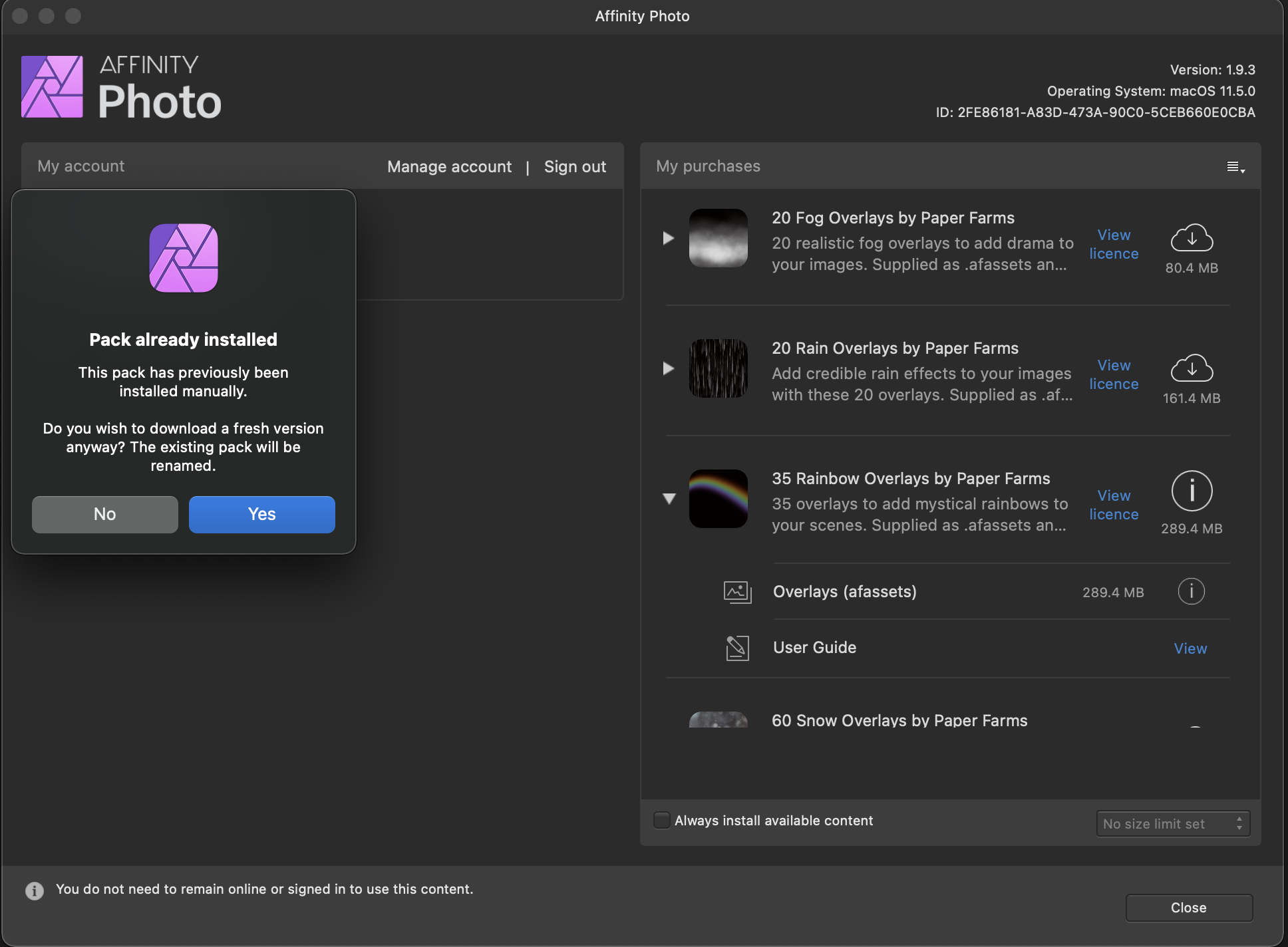The height and width of the screenshot is (947, 1288).
Task: Click No in Pack already installed dialog
Action: 105,514
